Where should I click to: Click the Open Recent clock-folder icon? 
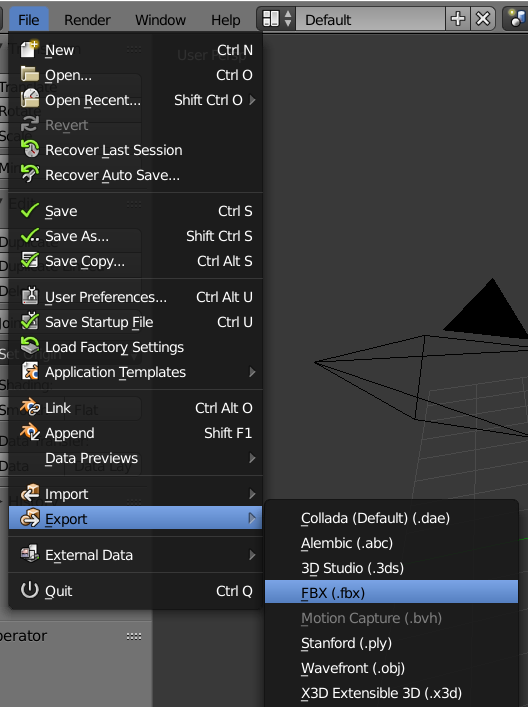coord(30,99)
